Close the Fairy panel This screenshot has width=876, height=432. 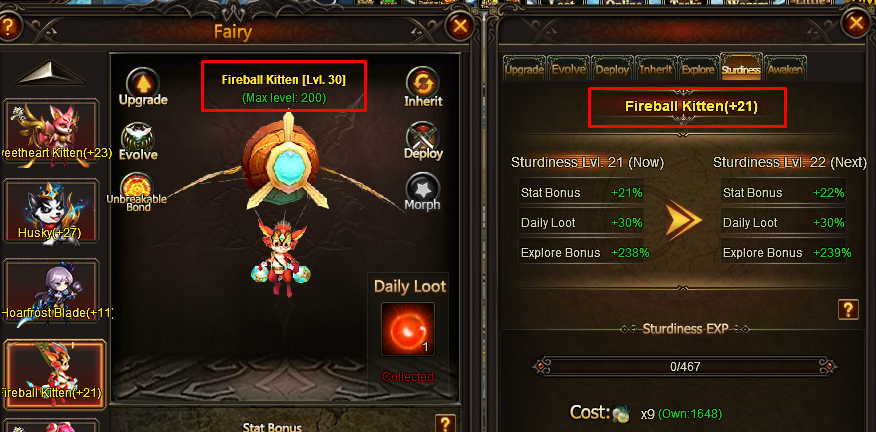(x=459, y=26)
